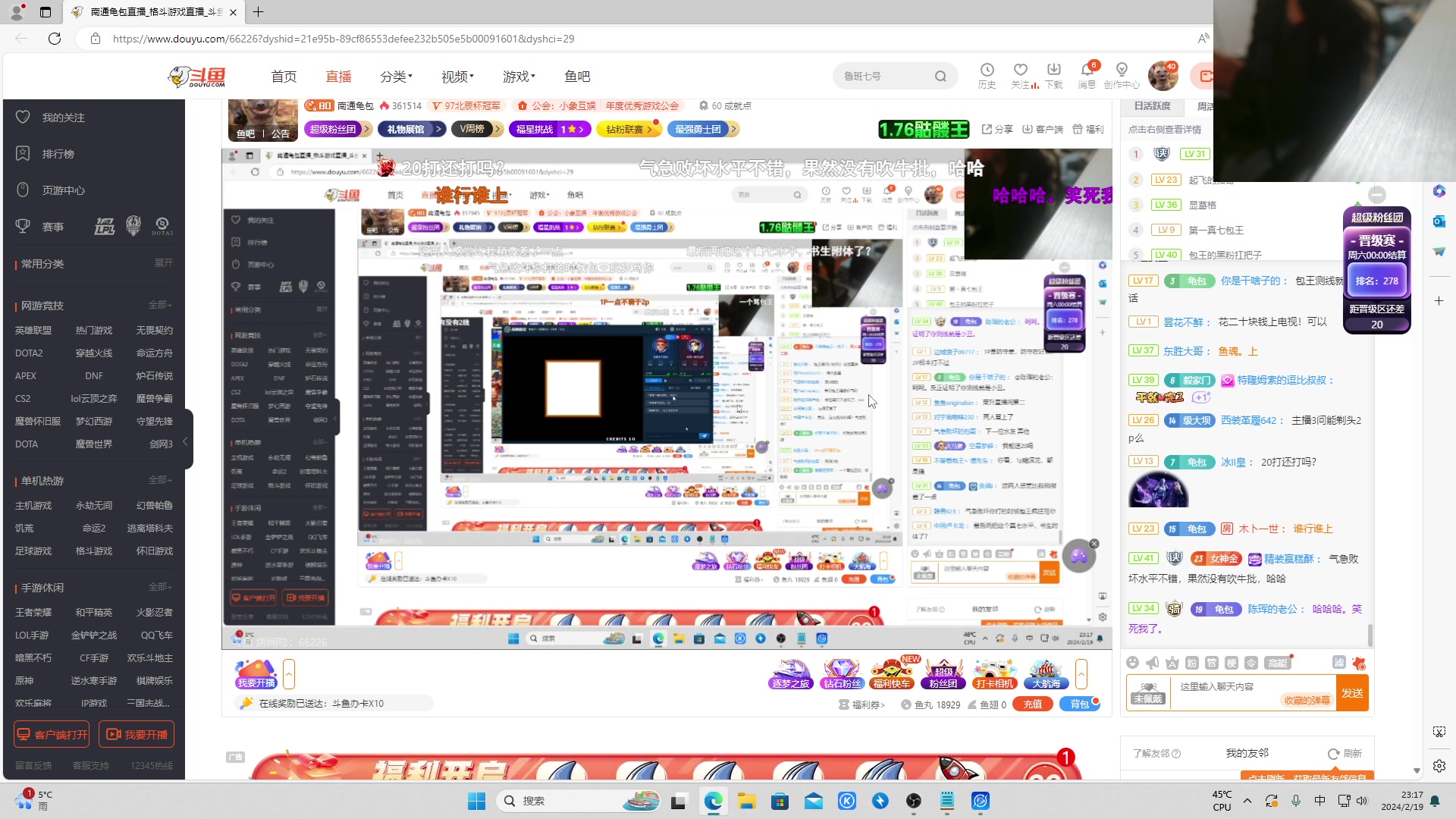
Task: Open the emoji picker in chat toolbar
Action: 1132,663
